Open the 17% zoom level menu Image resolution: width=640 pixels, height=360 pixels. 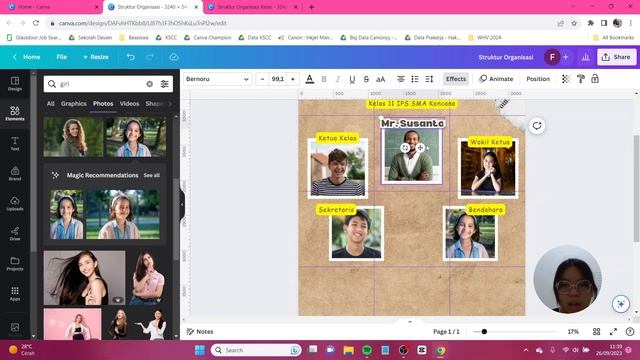tap(573, 332)
